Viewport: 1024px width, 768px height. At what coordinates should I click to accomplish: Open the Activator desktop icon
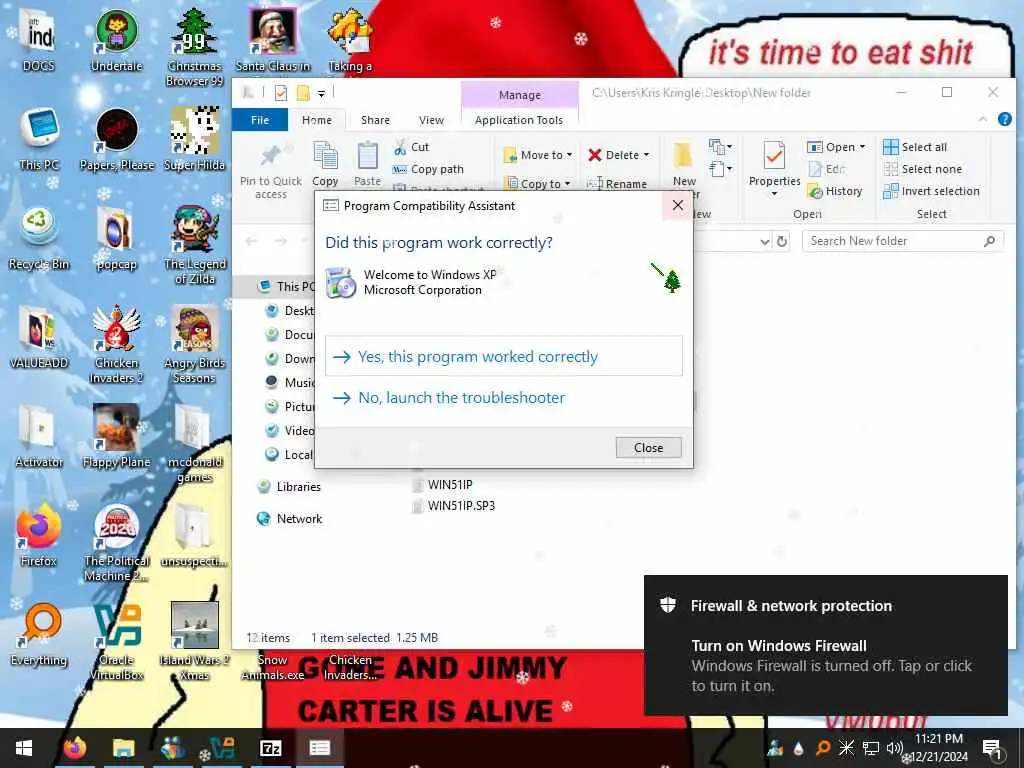click(x=39, y=436)
